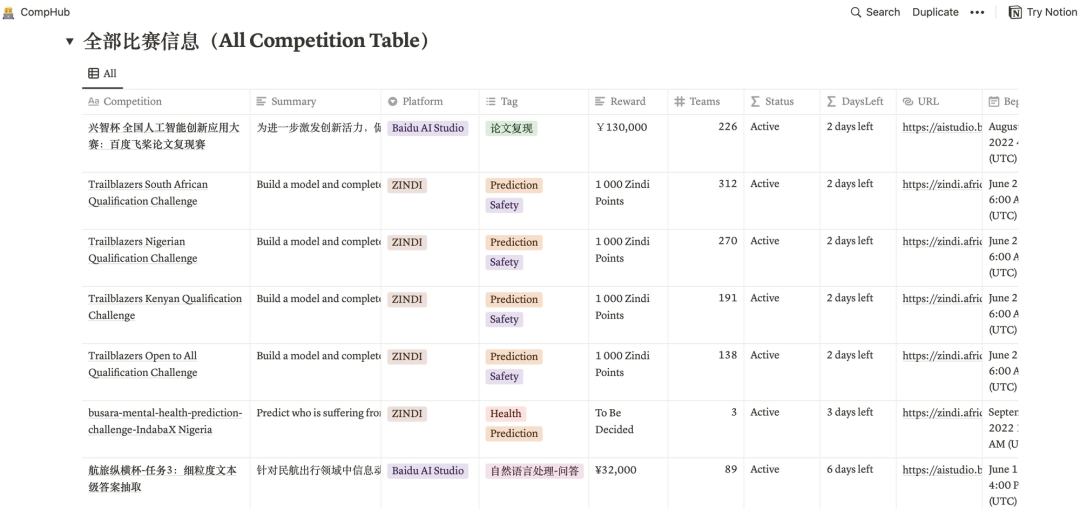Open Trailblazers Open to All Qualification Challenge

[x=143, y=364]
